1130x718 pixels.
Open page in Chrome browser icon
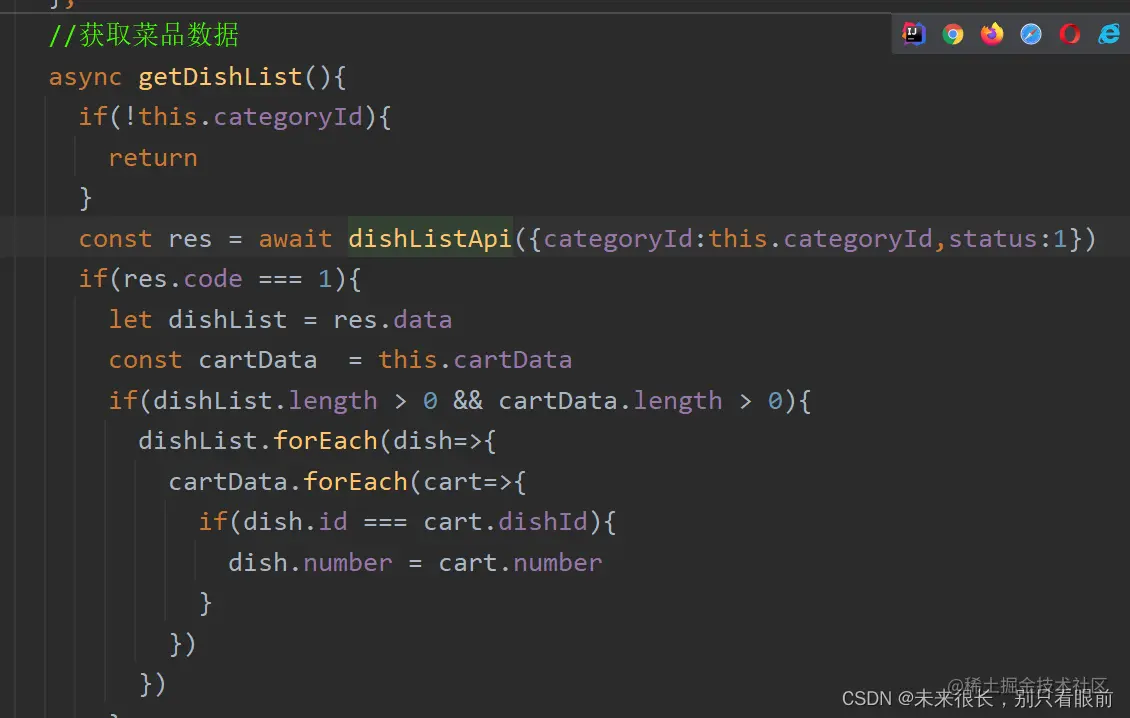point(953,34)
